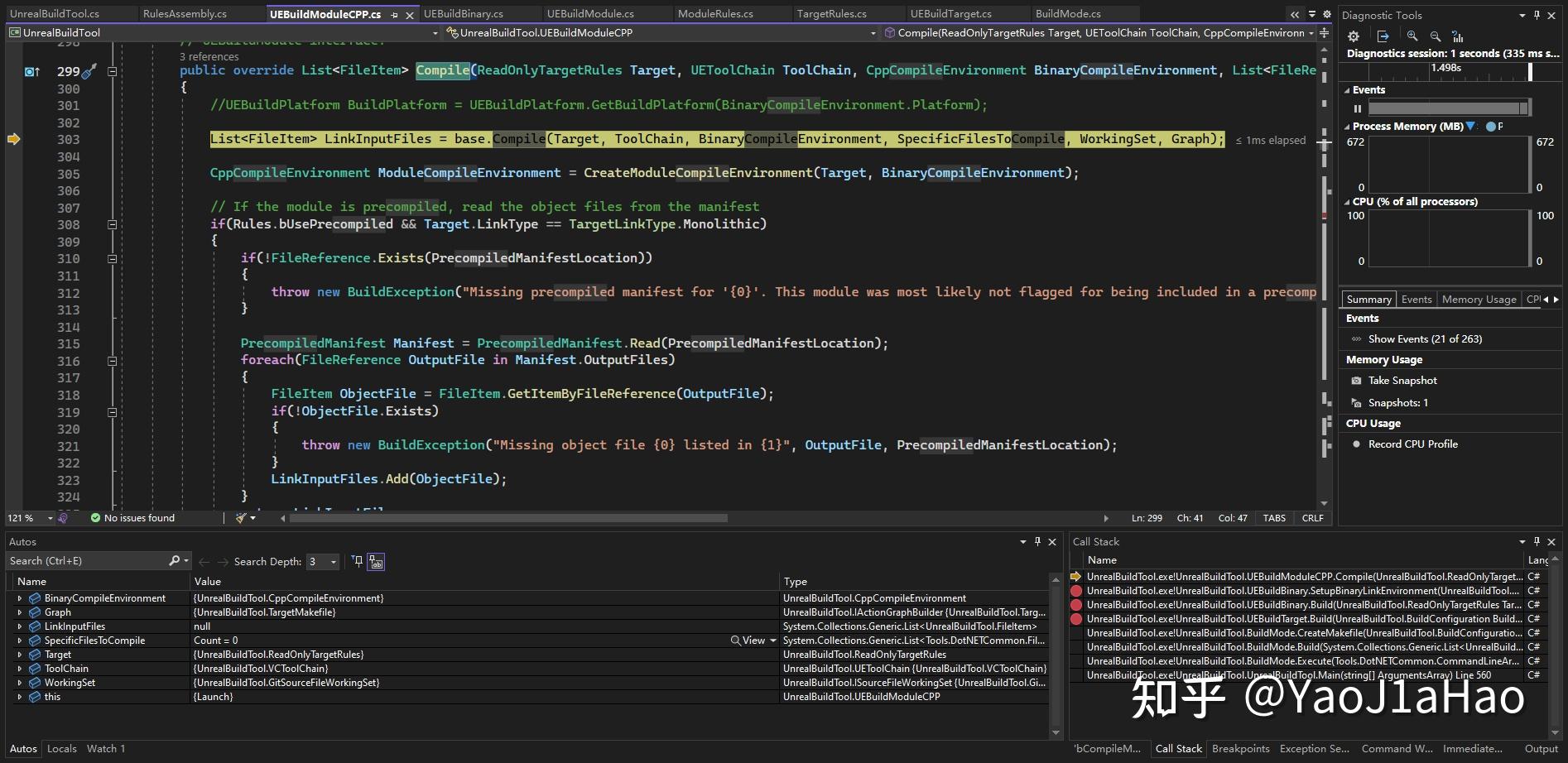Zoom in on the diagnostics timeline
1568x763 pixels.
(1414, 36)
